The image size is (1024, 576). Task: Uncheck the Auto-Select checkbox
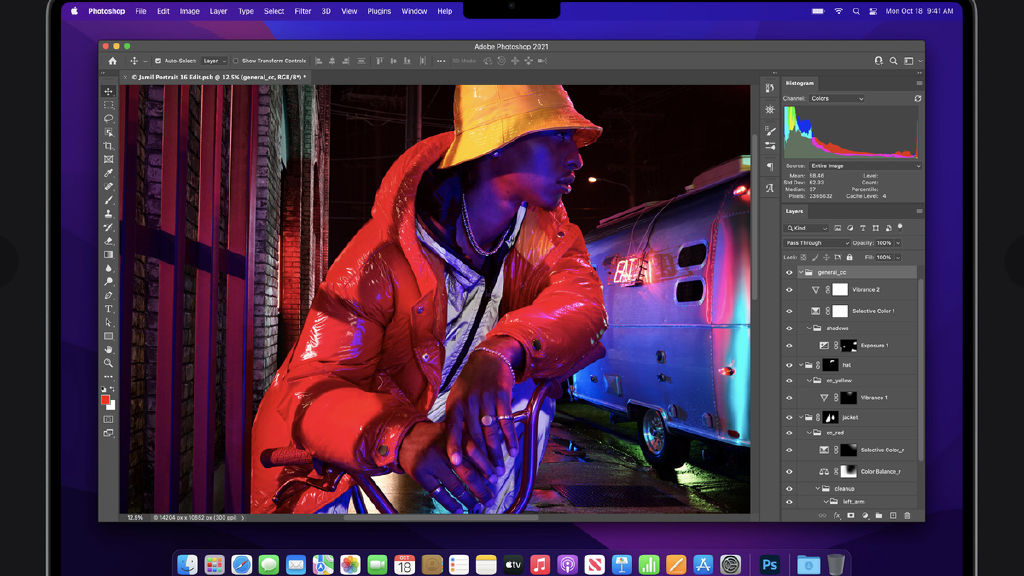(158, 61)
